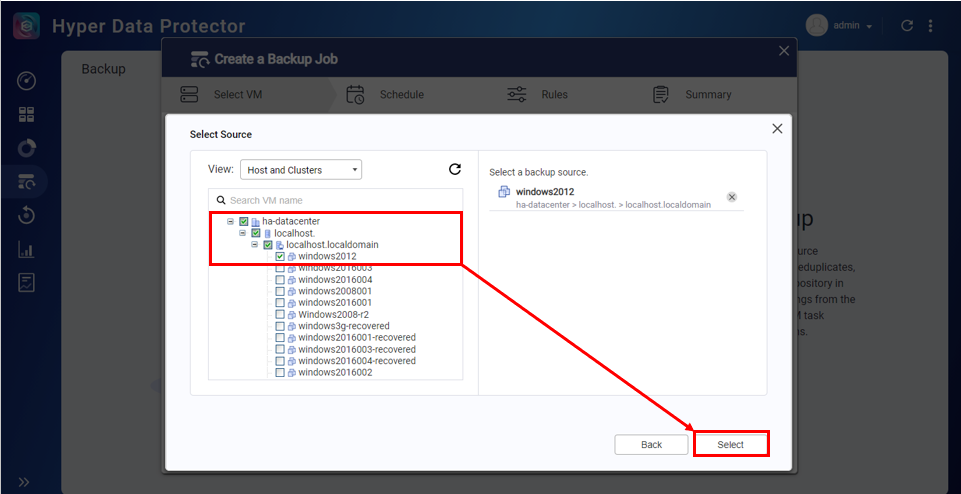
Task: Click the localhost.localdomain host icon
Action: click(279, 245)
